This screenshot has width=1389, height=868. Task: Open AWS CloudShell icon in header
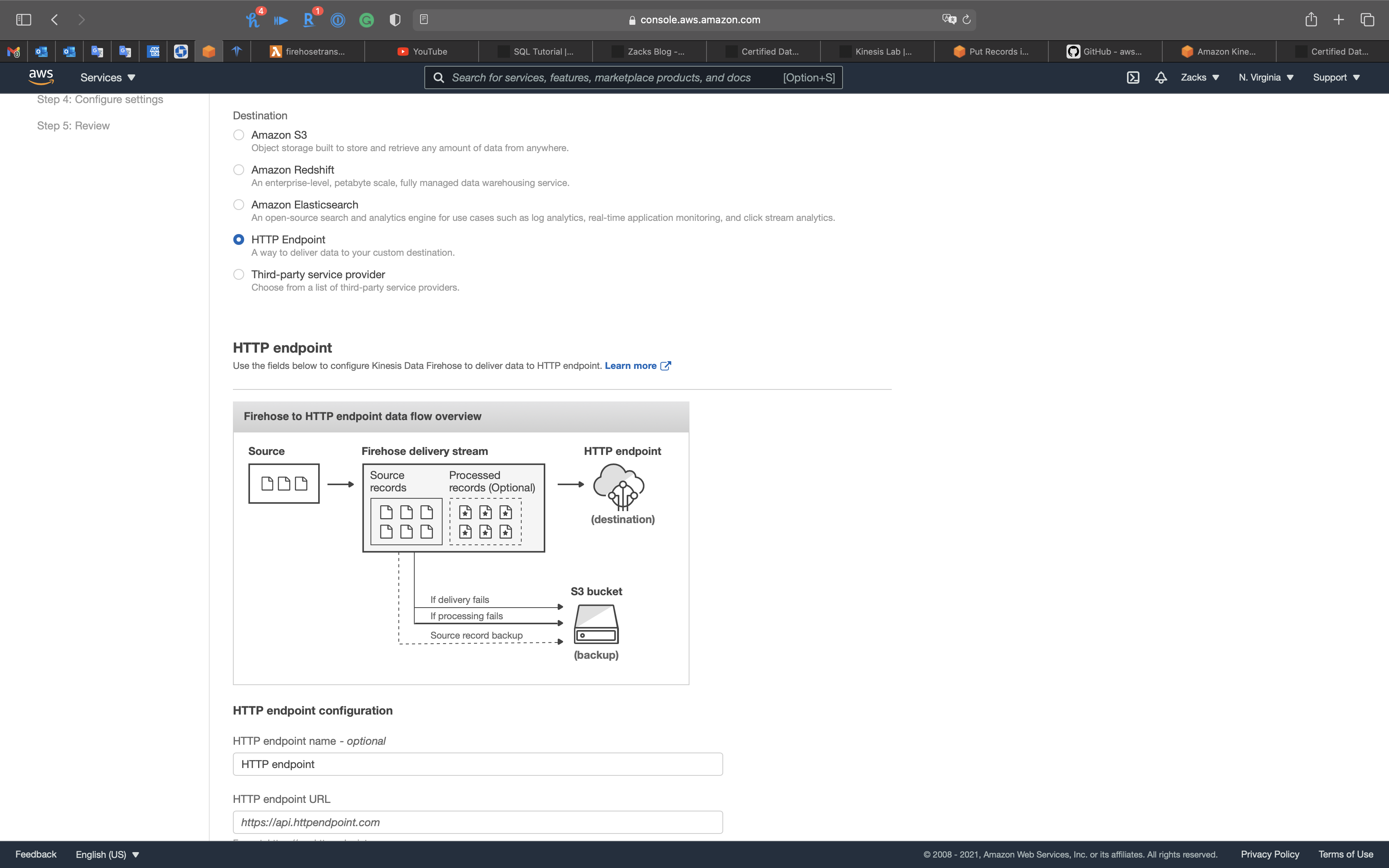1132,77
